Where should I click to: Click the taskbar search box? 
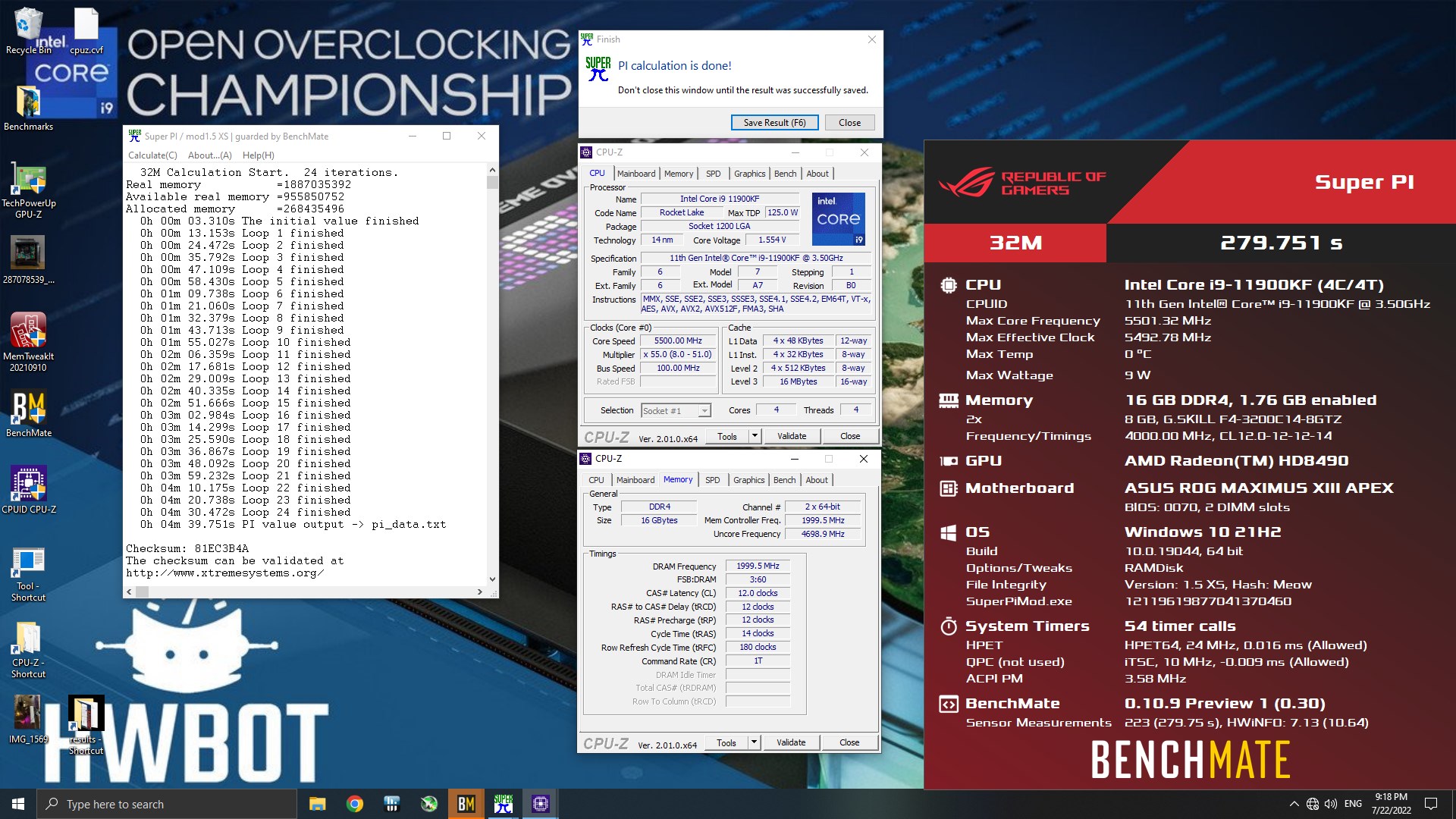tap(167, 804)
